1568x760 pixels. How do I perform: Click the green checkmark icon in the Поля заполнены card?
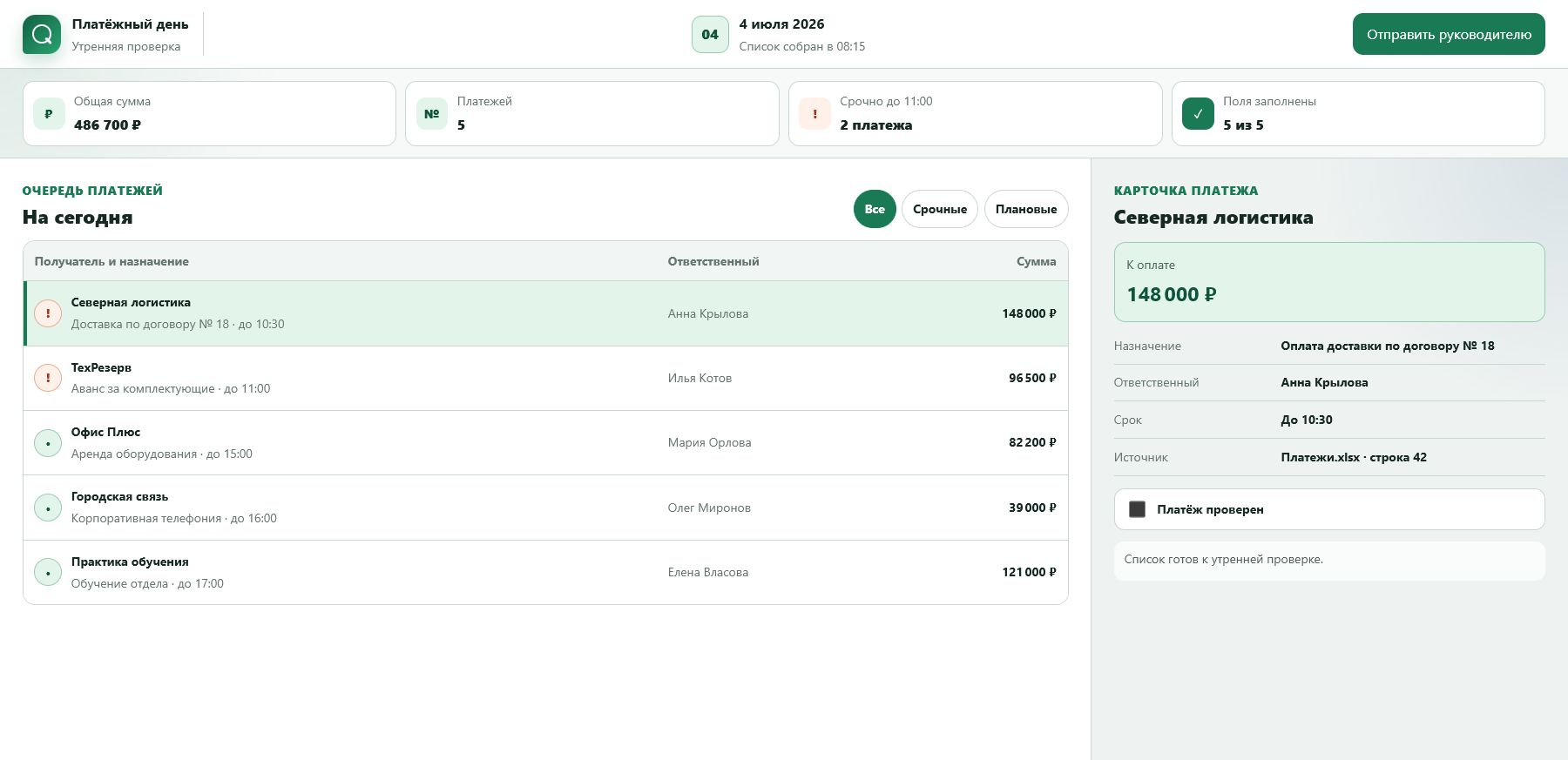pos(1198,114)
